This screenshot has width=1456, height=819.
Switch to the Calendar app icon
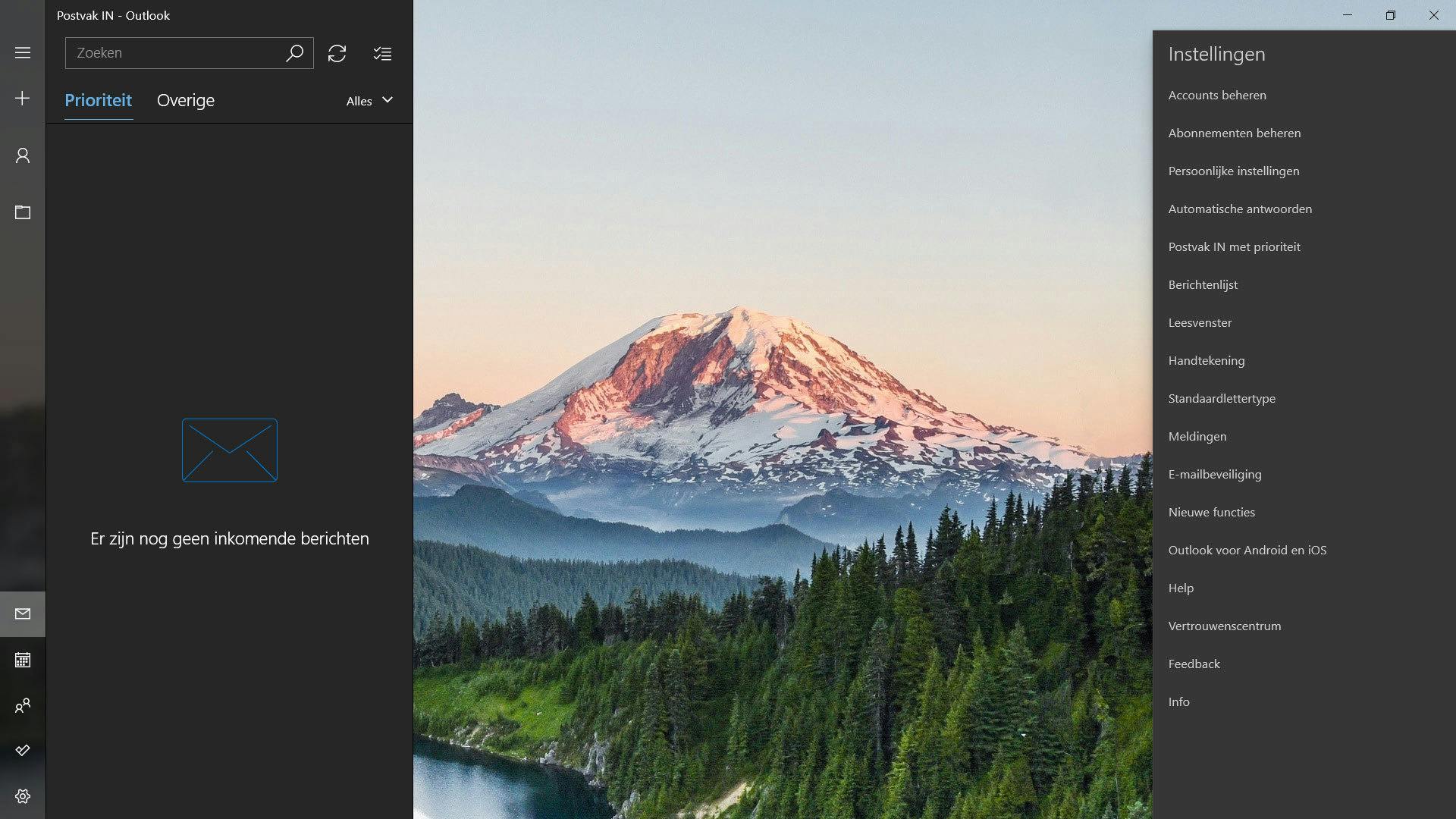point(23,660)
